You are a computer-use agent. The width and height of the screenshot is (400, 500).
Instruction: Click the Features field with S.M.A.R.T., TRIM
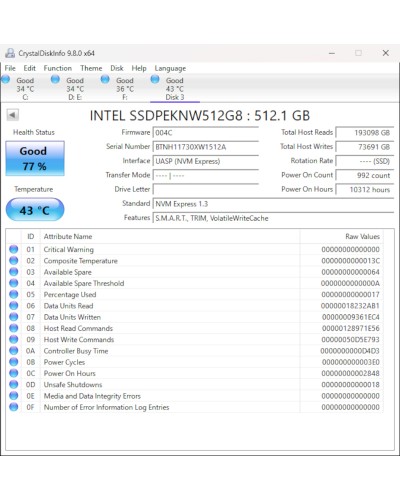tap(273, 218)
